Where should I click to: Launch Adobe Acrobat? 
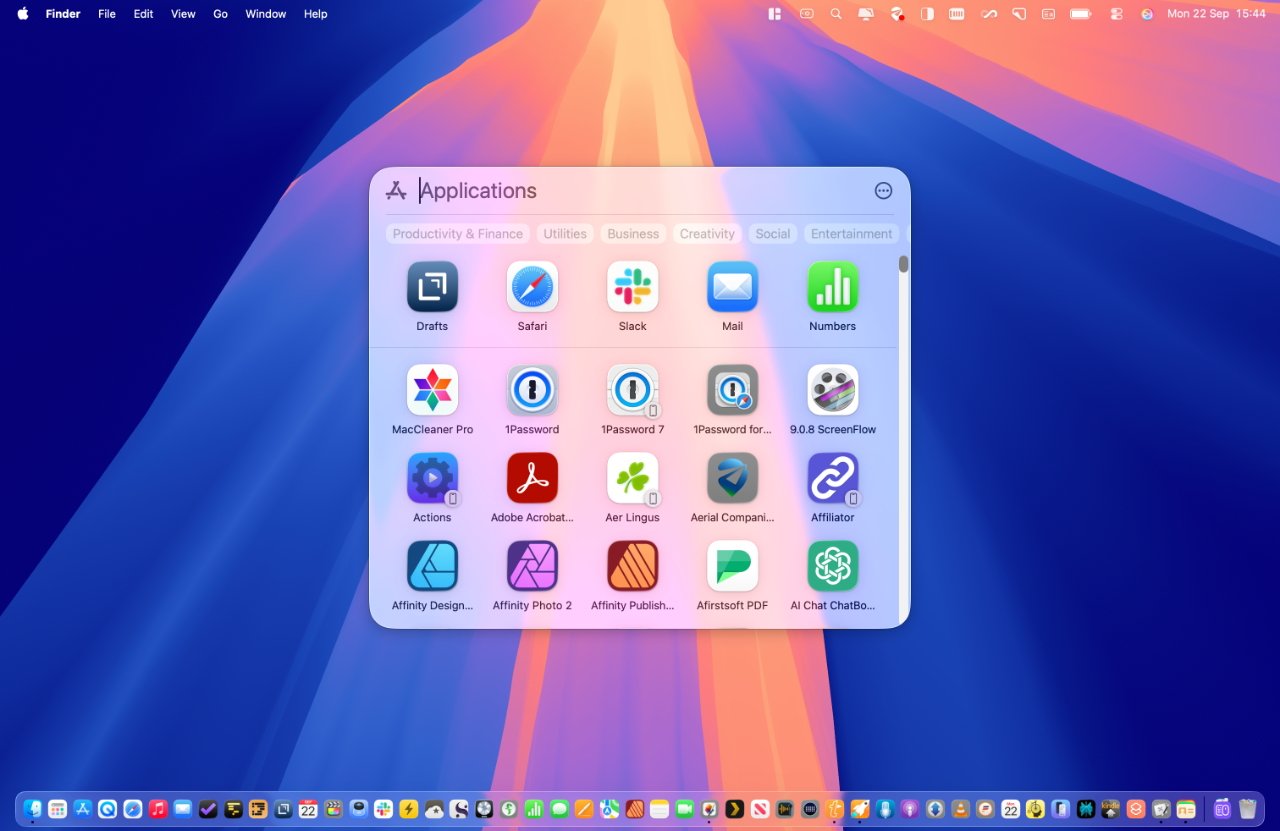(x=532, y=478)
